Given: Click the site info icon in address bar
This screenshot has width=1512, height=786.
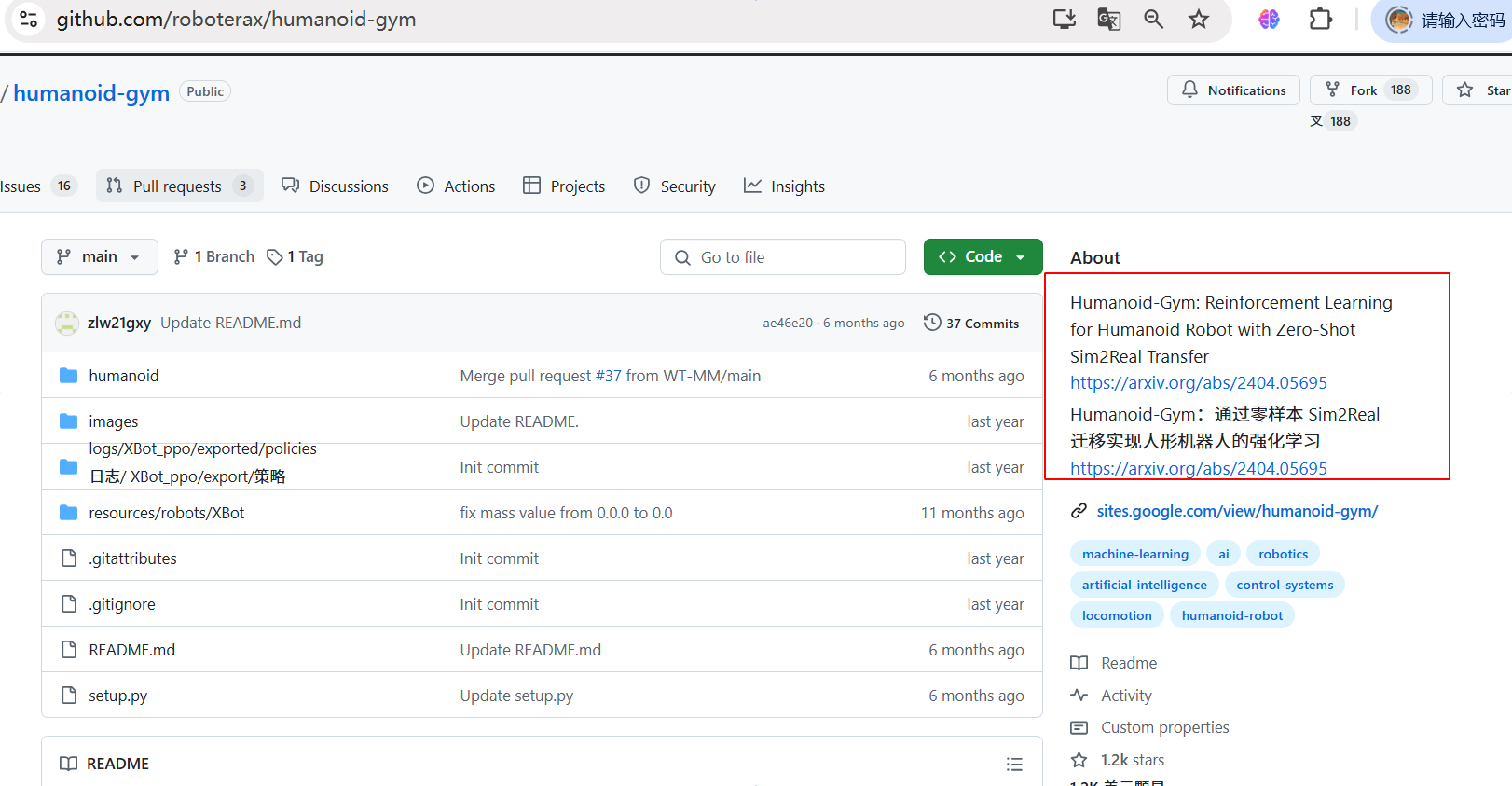Looking at the screenshot, I should [28, 19].
